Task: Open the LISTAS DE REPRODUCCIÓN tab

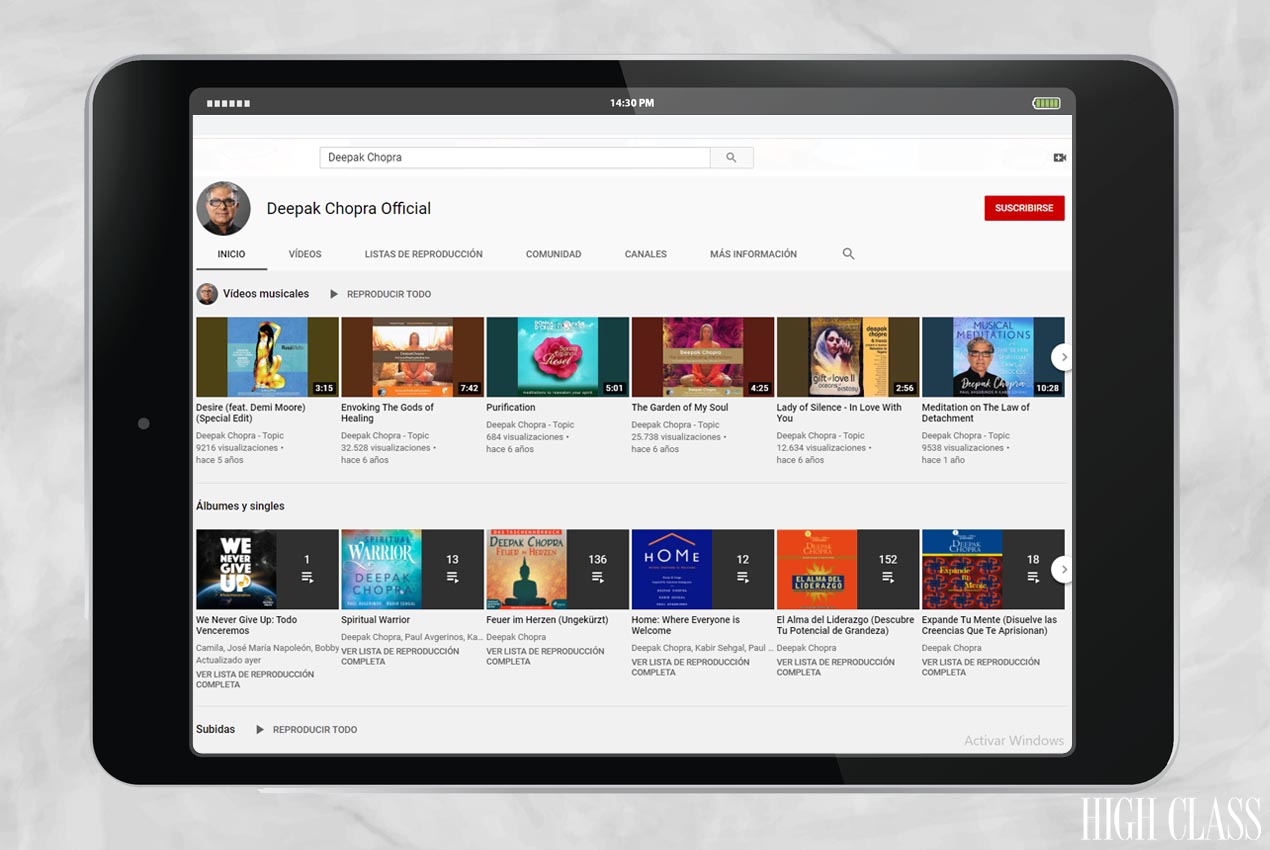Action: [x=423, y=254]
